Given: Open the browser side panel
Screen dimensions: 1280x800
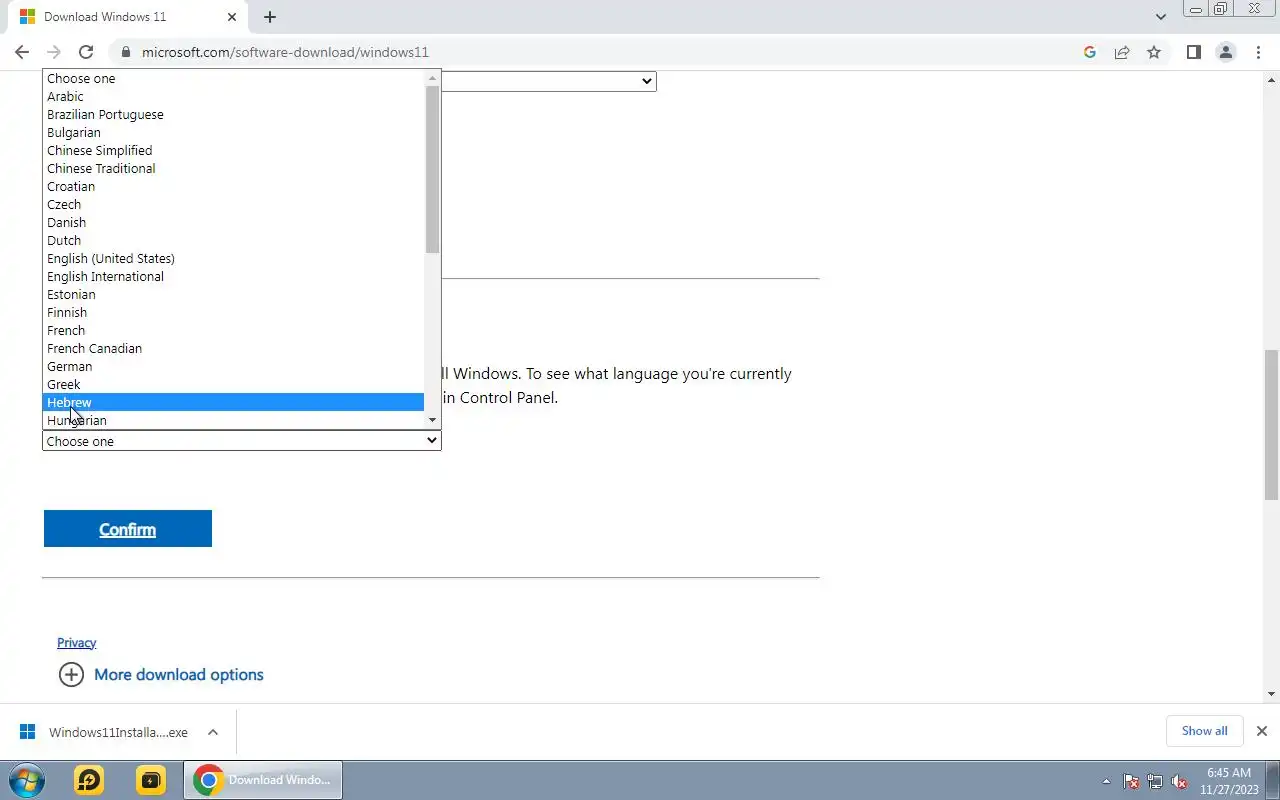Looking at the screenshot, I should tap(1193, 52).
